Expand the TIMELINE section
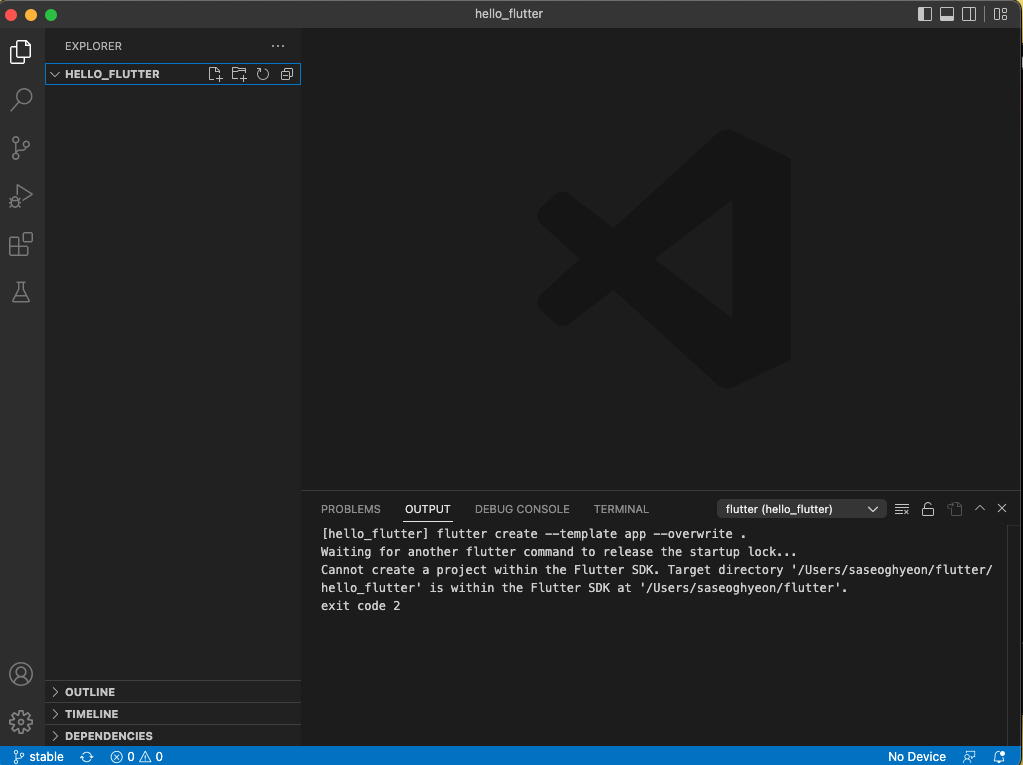 tap(172, 714)
